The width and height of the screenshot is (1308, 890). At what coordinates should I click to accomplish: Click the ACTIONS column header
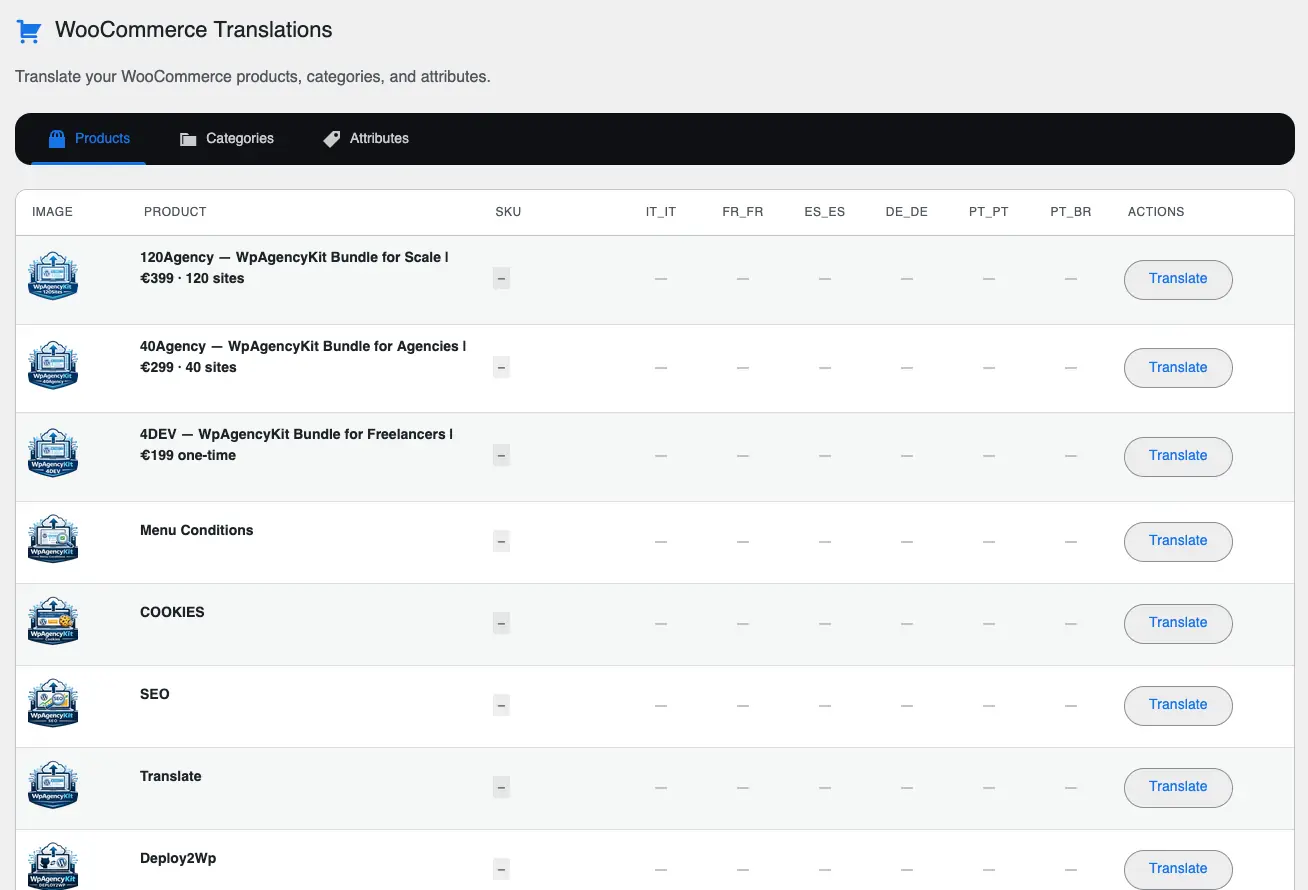(x=1156, y=212)
